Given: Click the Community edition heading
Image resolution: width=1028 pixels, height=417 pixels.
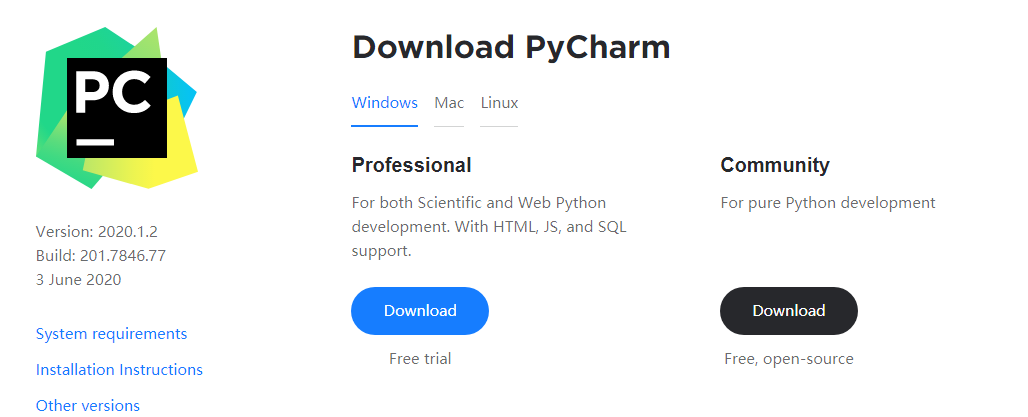Looking at the screenshot, I should point(775,165).
